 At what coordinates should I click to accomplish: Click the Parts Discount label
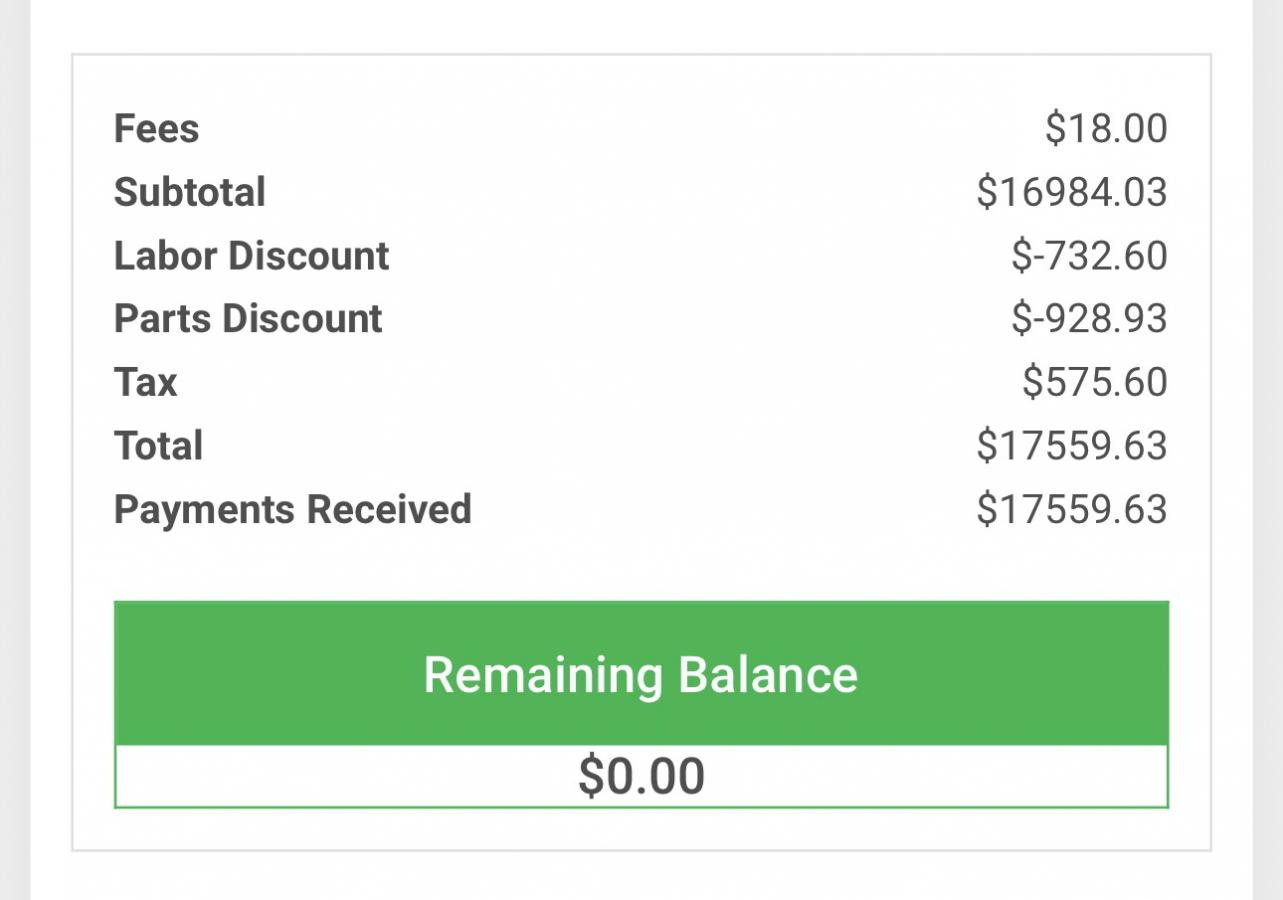tap(248, 319)
